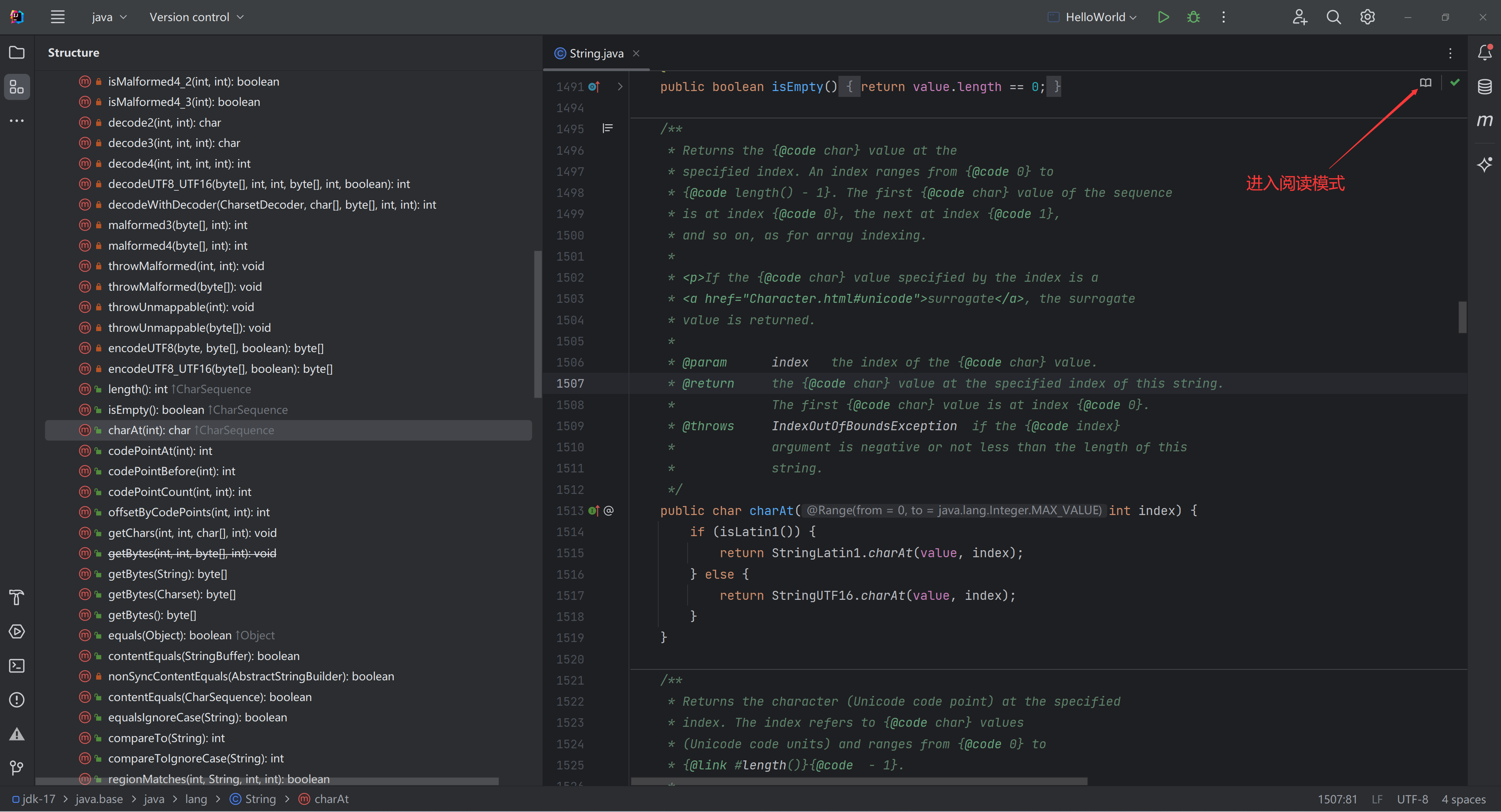Click charAt breadcrumb item
1501x812 pixels.
pyautogui.click(x=324, y=799)
